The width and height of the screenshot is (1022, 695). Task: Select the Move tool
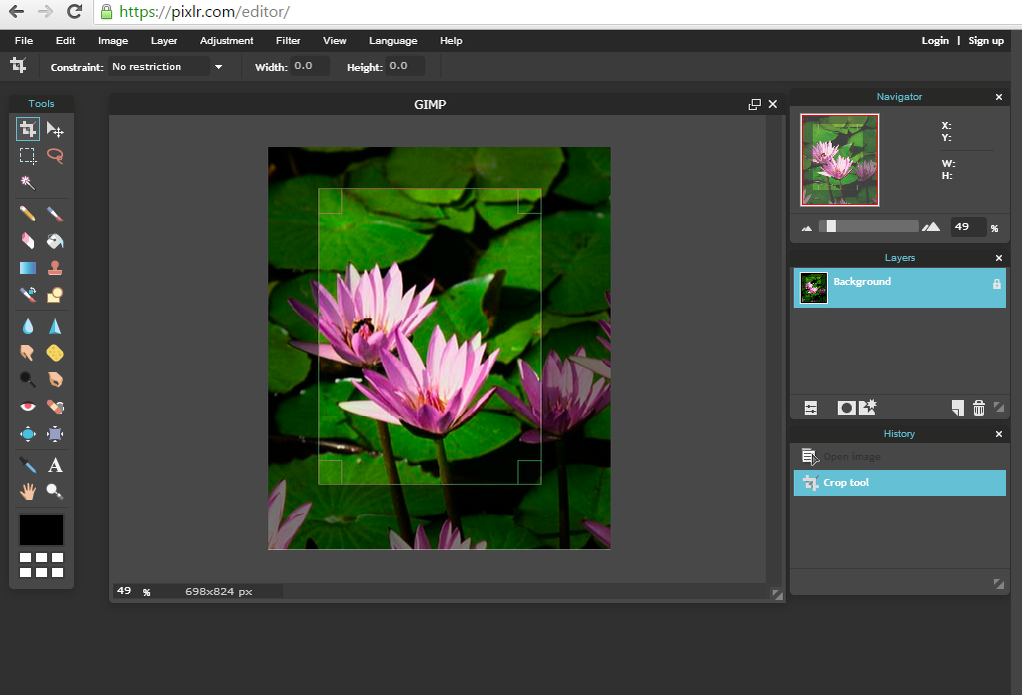click(55, 130)
